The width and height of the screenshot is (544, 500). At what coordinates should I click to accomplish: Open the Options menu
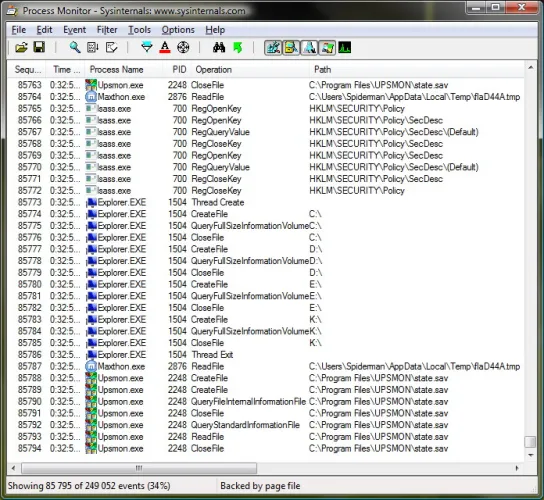[178, 30]
